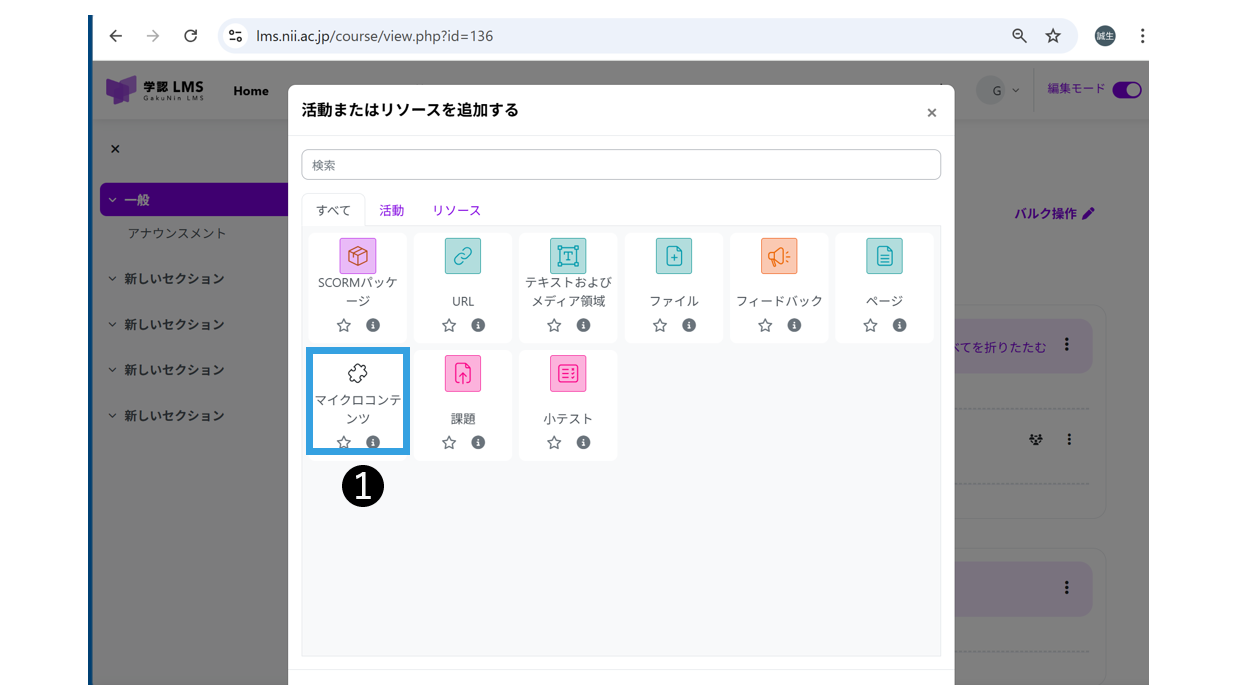Click the バルク操作 button
The height and width of the screenshot is (689, 1239).
(x=1054, y=214)
